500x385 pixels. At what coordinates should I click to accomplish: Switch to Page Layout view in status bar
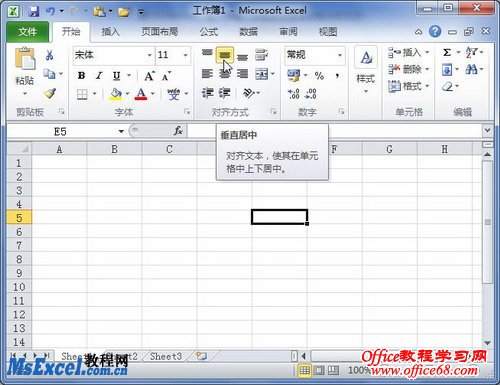tap(319, 370)
